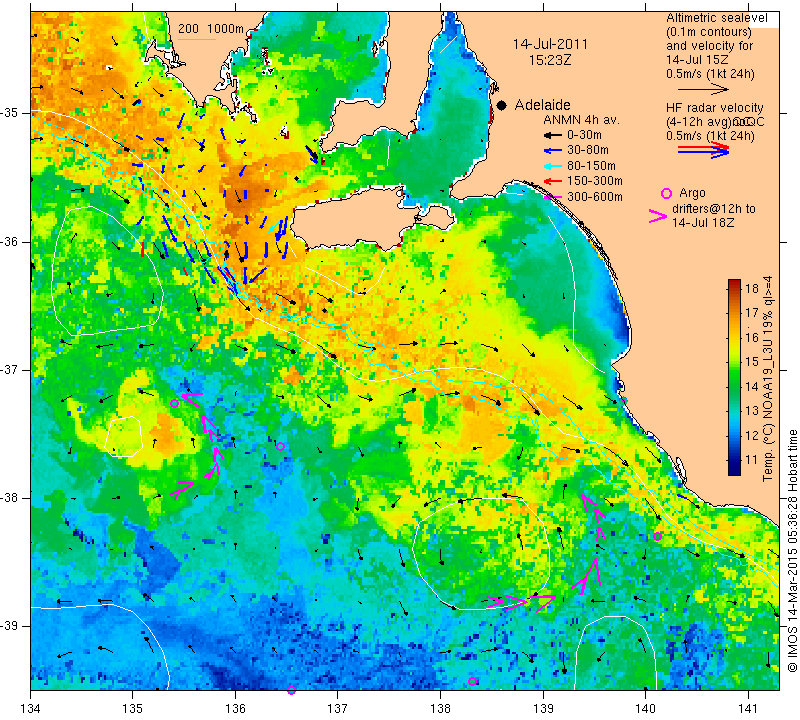Click the 137 longitude axis label

click(337, 709)
